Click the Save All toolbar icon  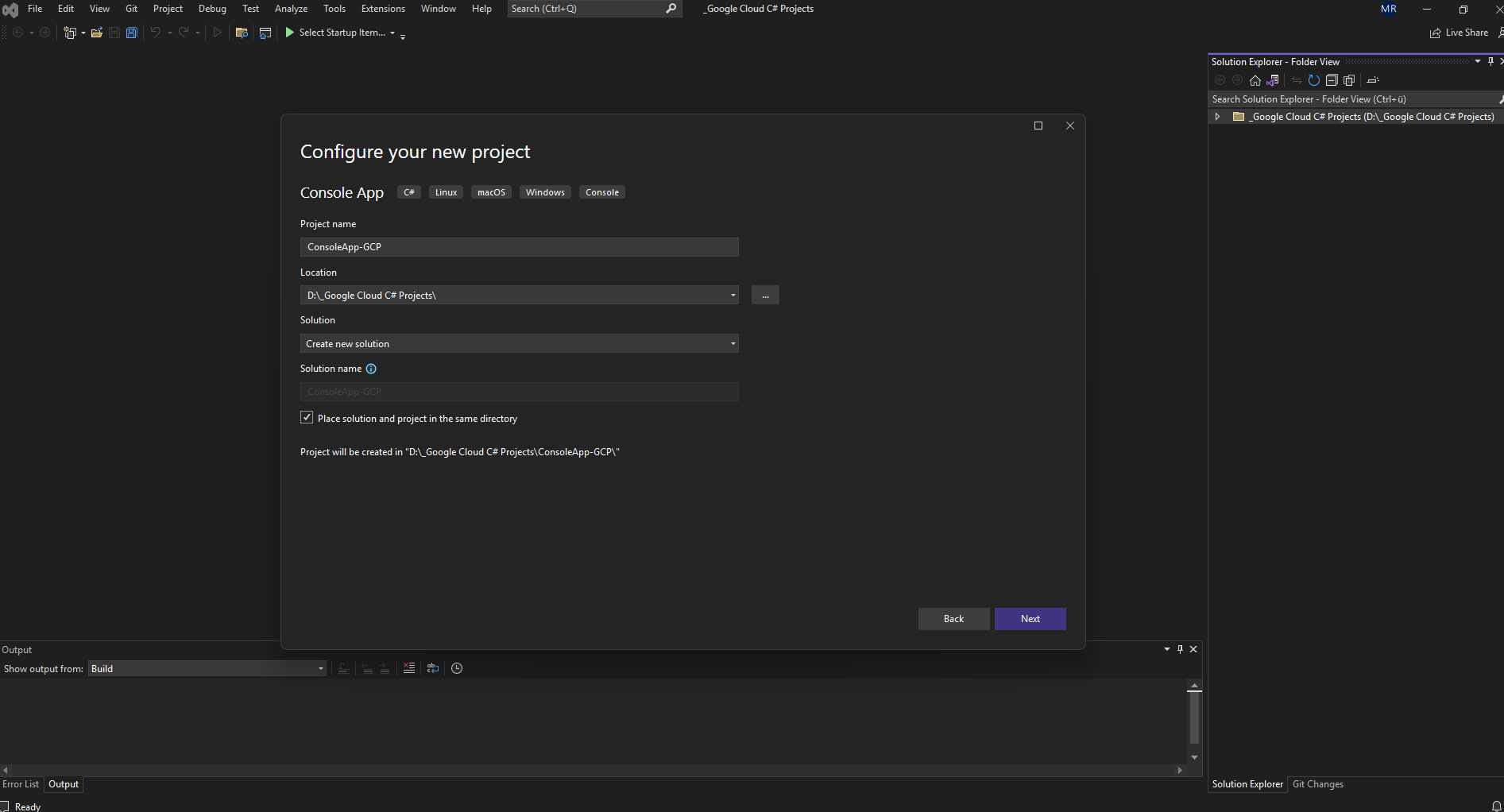(132, 33)
